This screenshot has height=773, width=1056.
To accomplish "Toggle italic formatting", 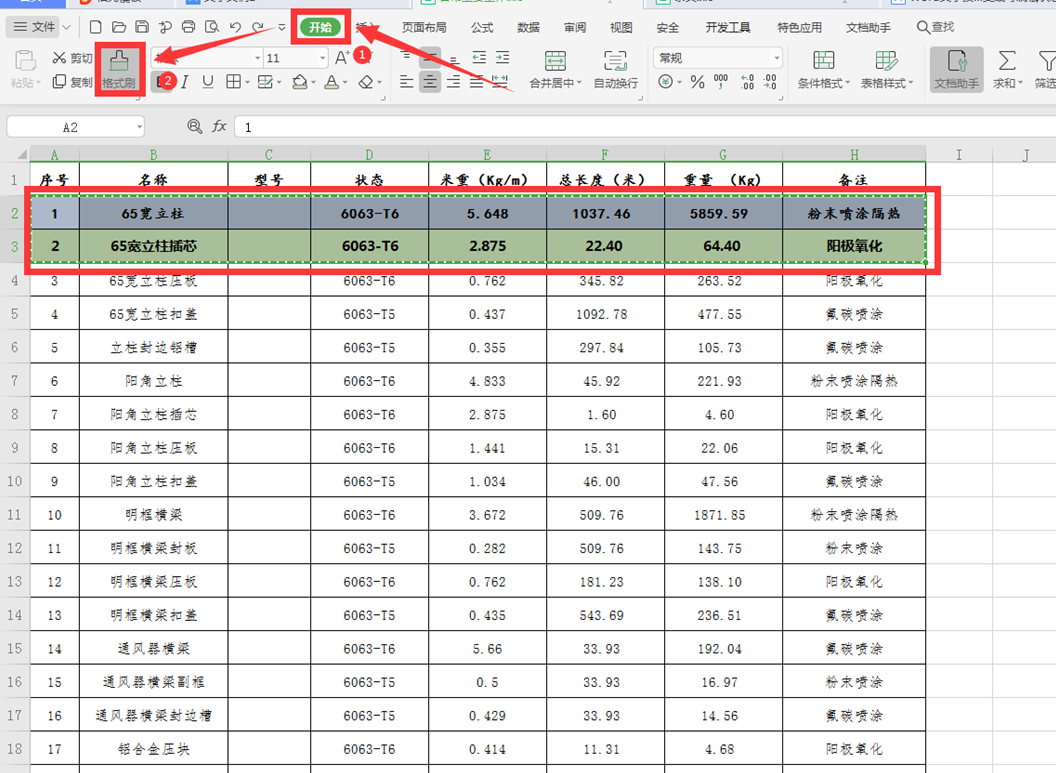I will click(x=185, y=82).
